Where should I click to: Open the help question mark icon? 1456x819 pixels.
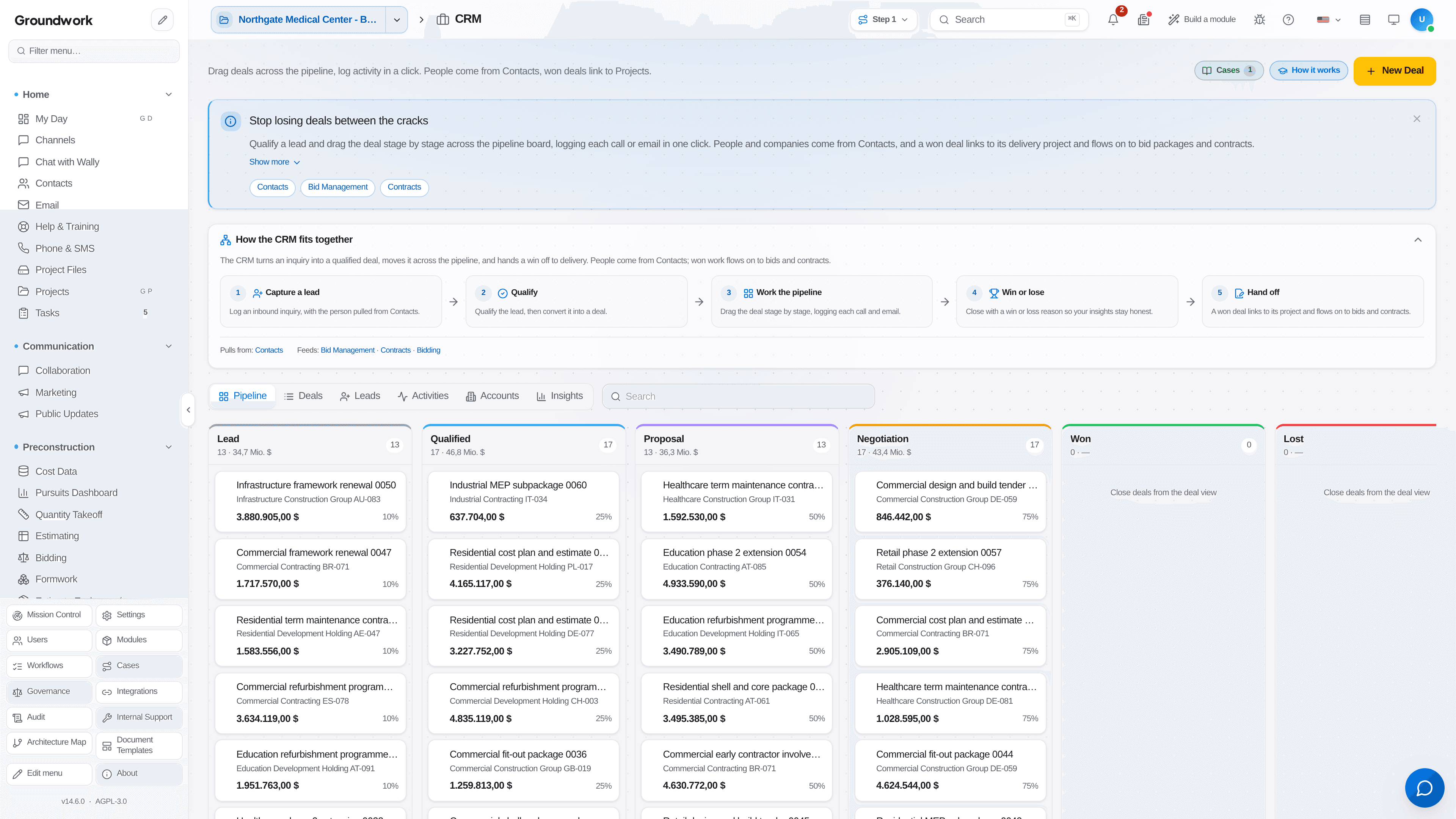pos(1288,20)
